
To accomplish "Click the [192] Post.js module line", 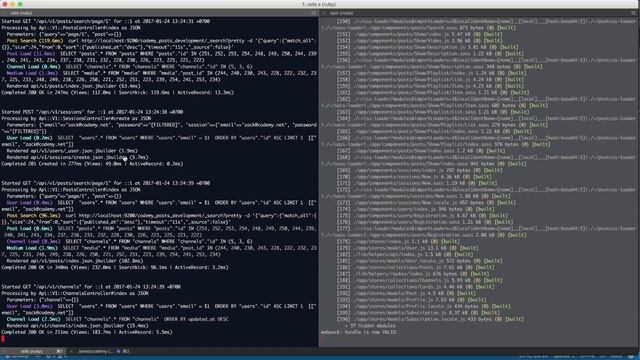I will [x=406, y=293].
